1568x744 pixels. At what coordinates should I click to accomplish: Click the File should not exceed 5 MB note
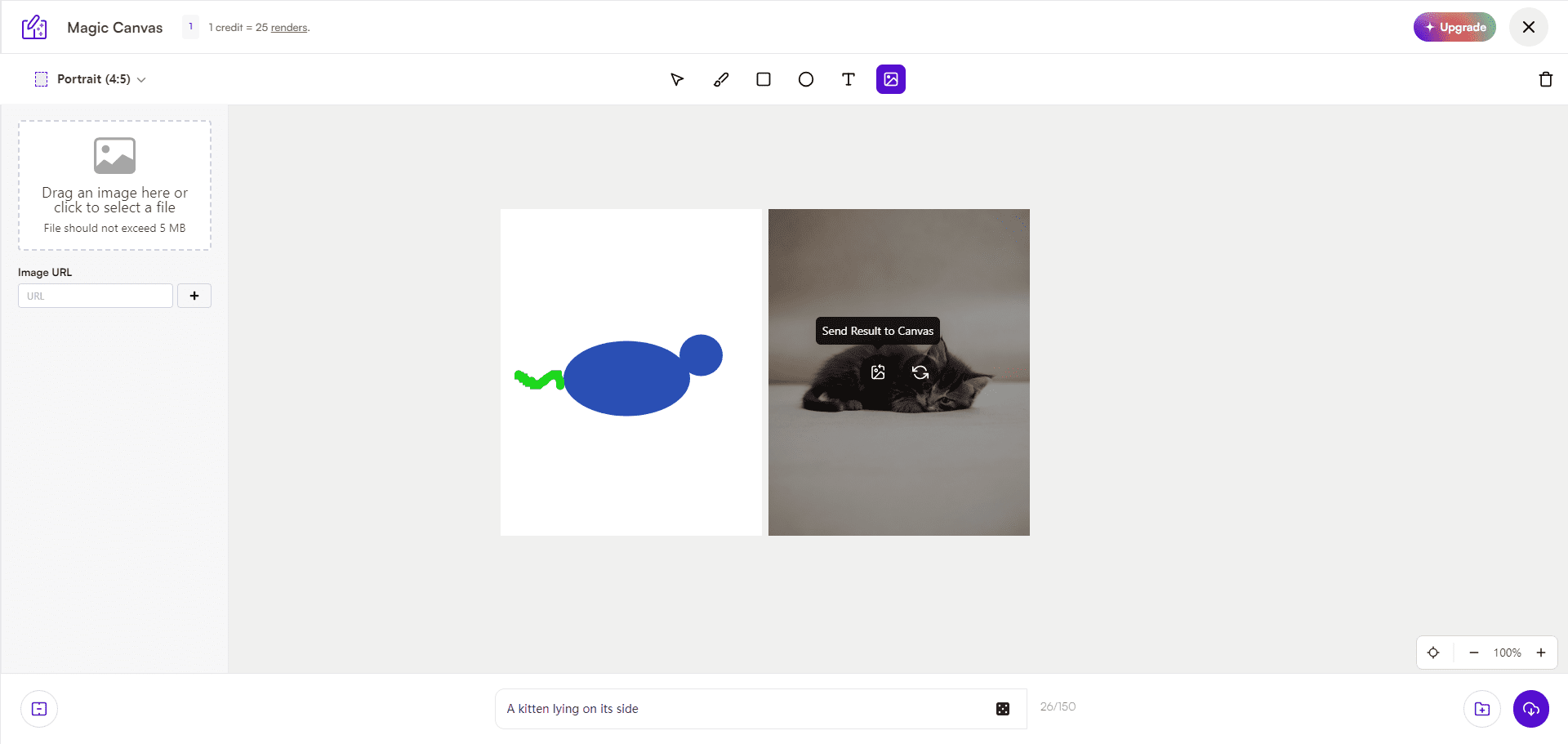pyautogui.click(x=114, y=228)
